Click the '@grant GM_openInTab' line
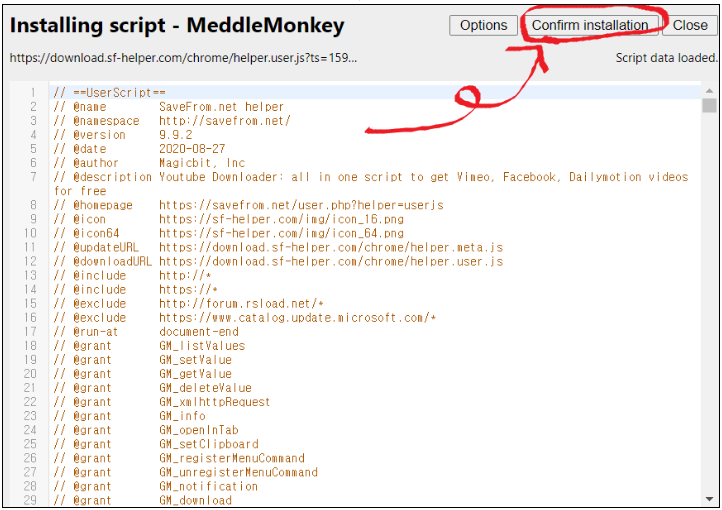Screen dimensions: 722x510 [146, 430]
